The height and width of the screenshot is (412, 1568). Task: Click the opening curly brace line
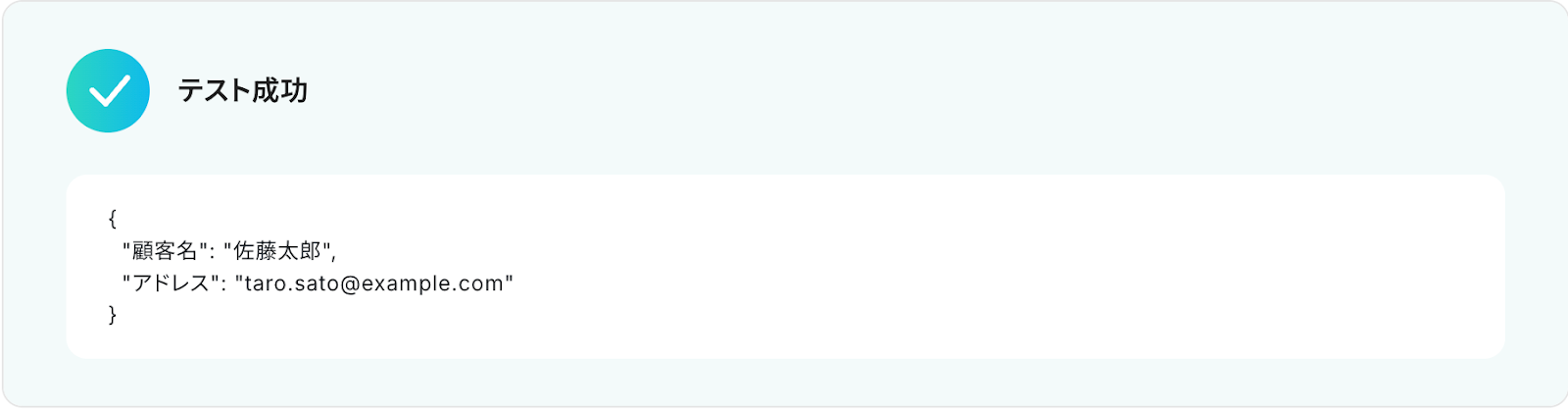113,218
